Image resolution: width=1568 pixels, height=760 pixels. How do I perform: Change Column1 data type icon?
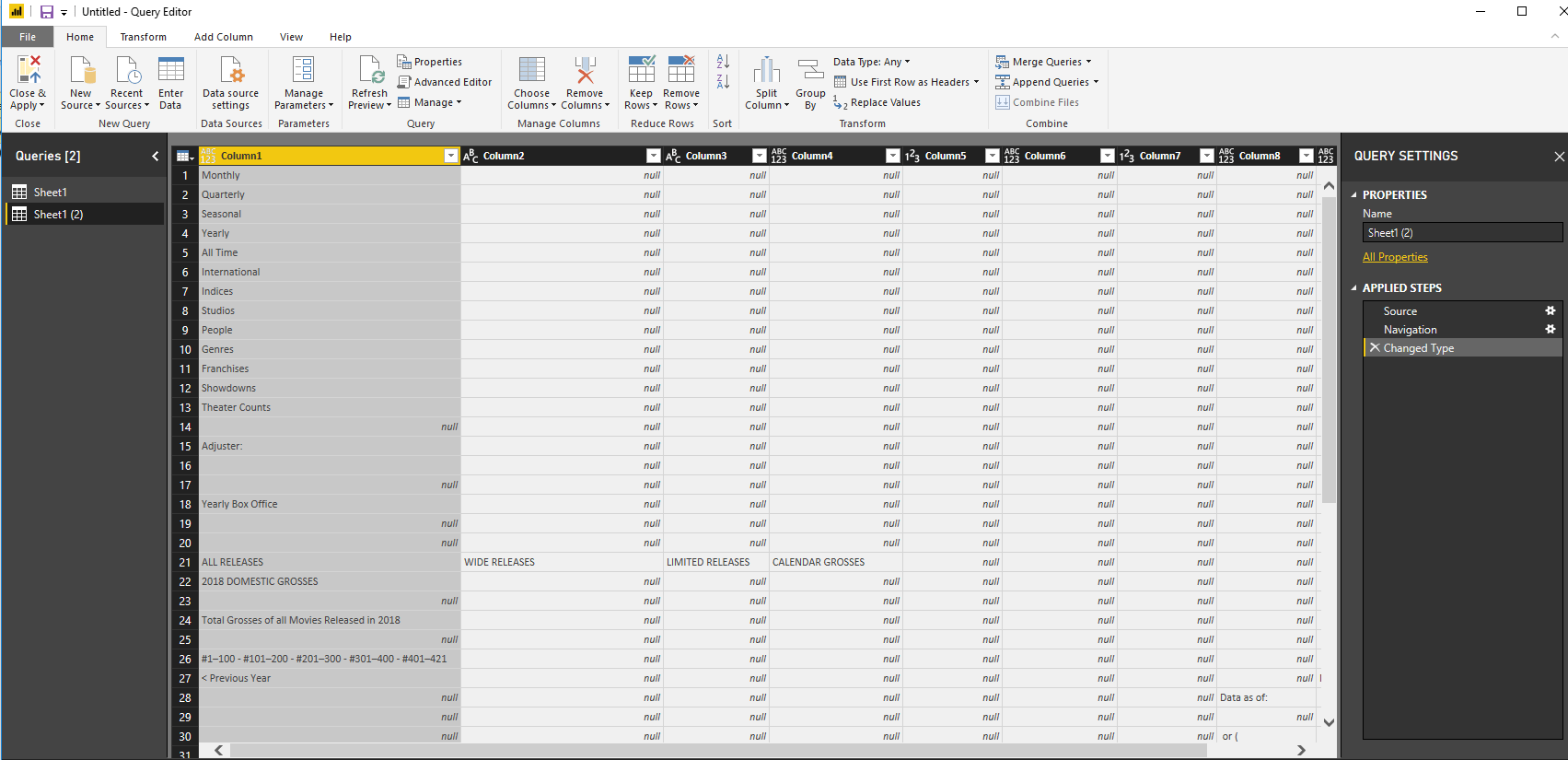coord(208,156)
